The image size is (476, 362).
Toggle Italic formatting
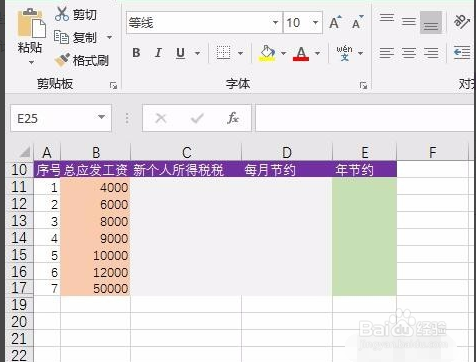[x=158, y=53]
